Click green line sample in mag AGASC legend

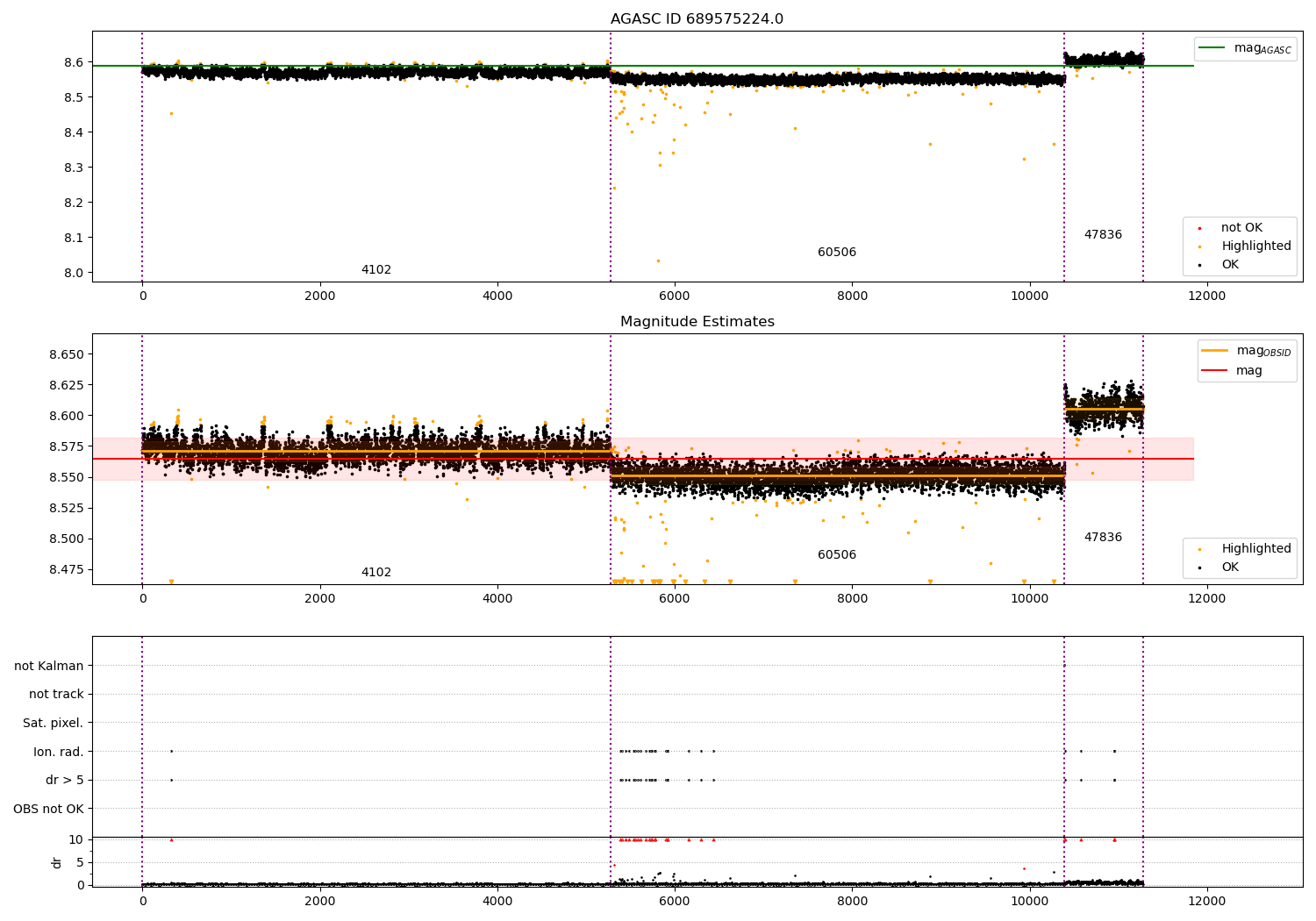click(1212, 48)
